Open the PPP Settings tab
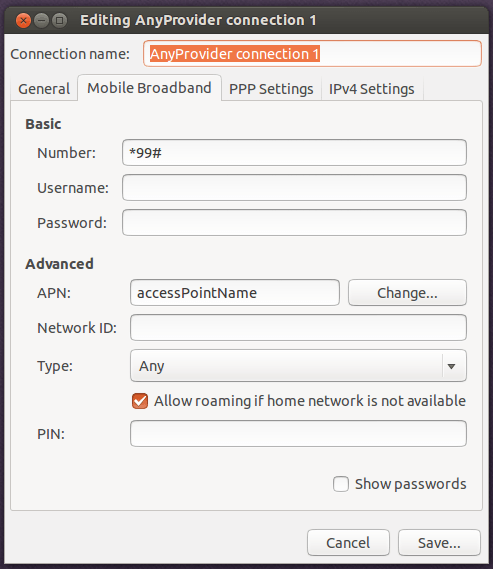 click(x=271, y=89)
